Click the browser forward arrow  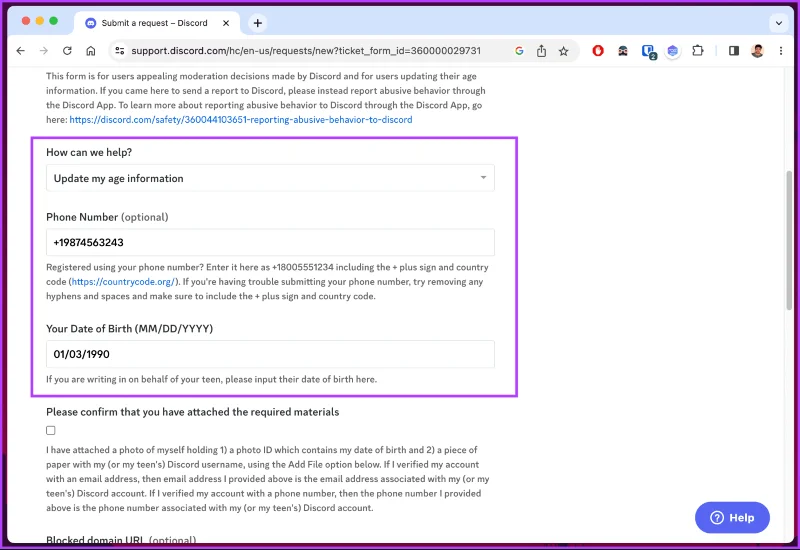click(x=44, y=51)
